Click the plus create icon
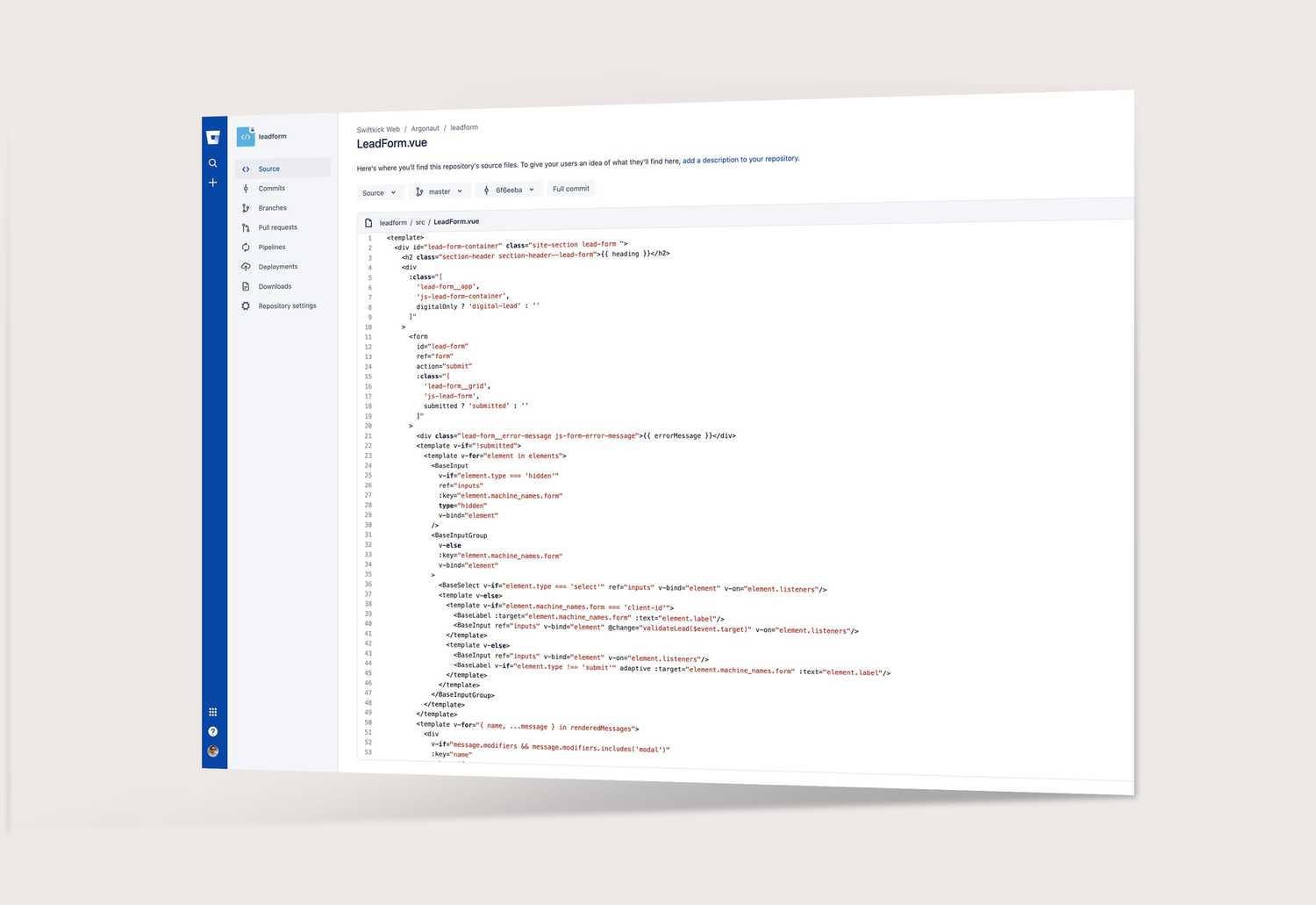 (212, 183)
